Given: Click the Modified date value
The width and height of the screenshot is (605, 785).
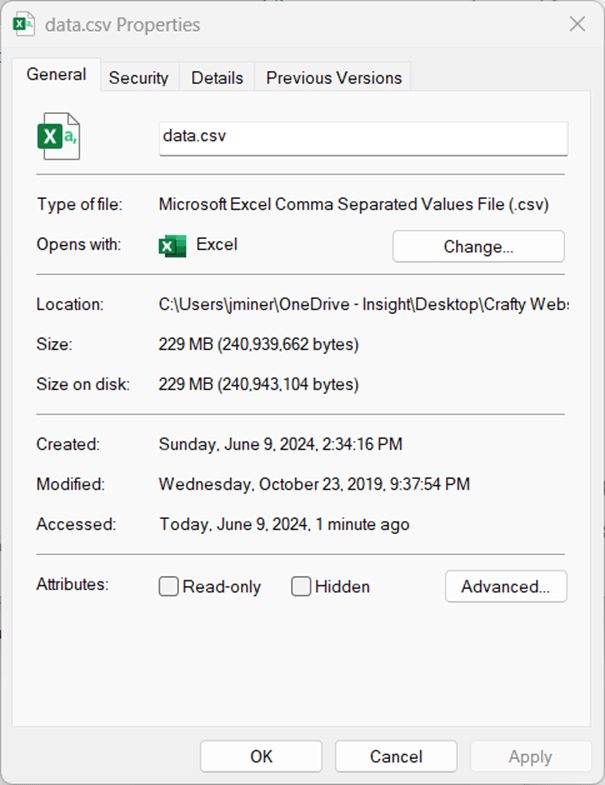Looking at the screenshot, I should click(314, 484).
